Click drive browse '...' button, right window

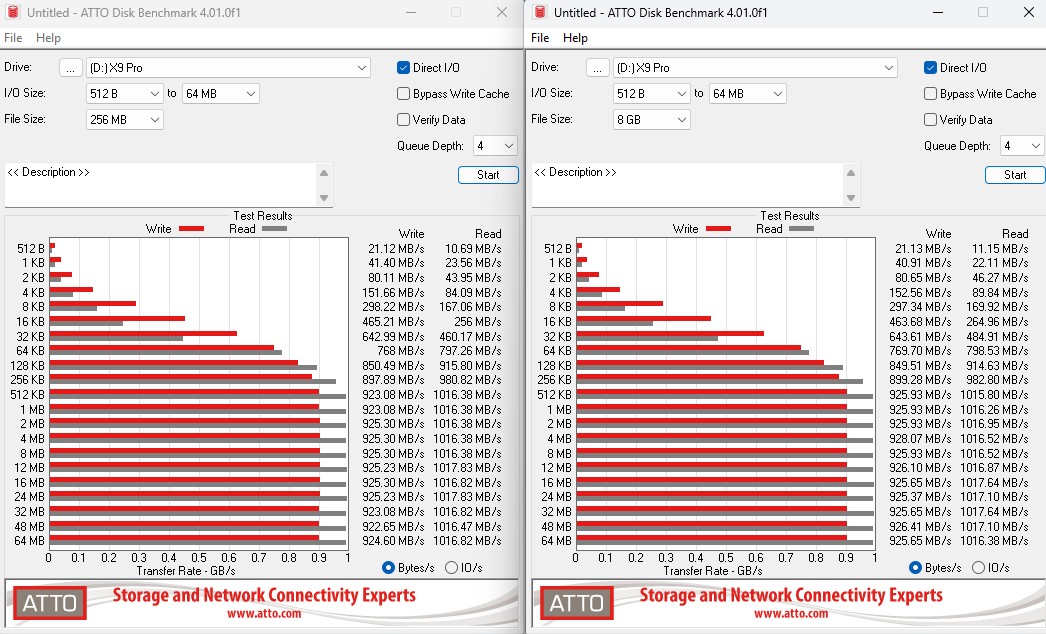point(598,68)
